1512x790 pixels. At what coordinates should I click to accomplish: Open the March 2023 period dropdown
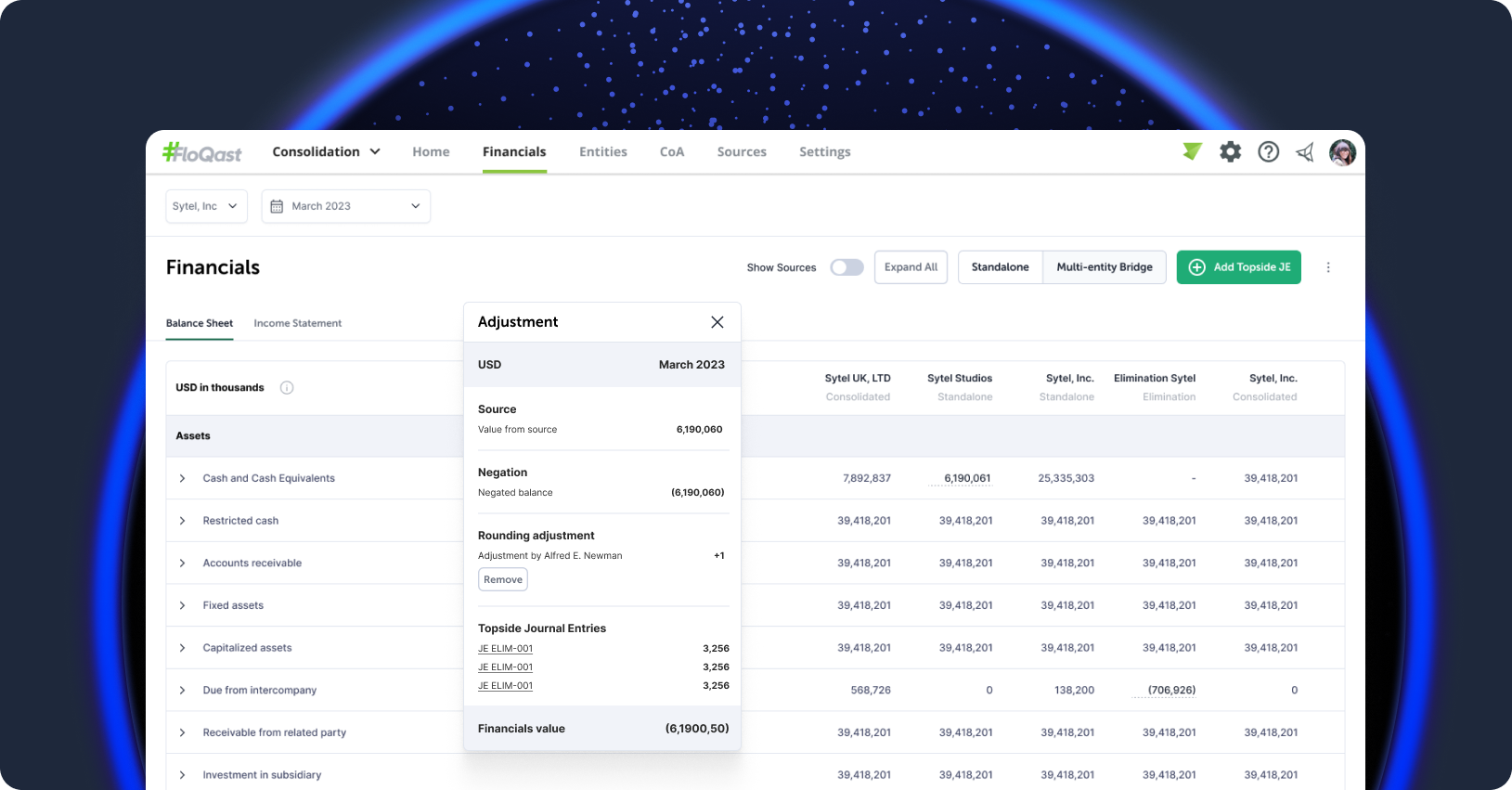pyautogui.click(x=346, y=206)
